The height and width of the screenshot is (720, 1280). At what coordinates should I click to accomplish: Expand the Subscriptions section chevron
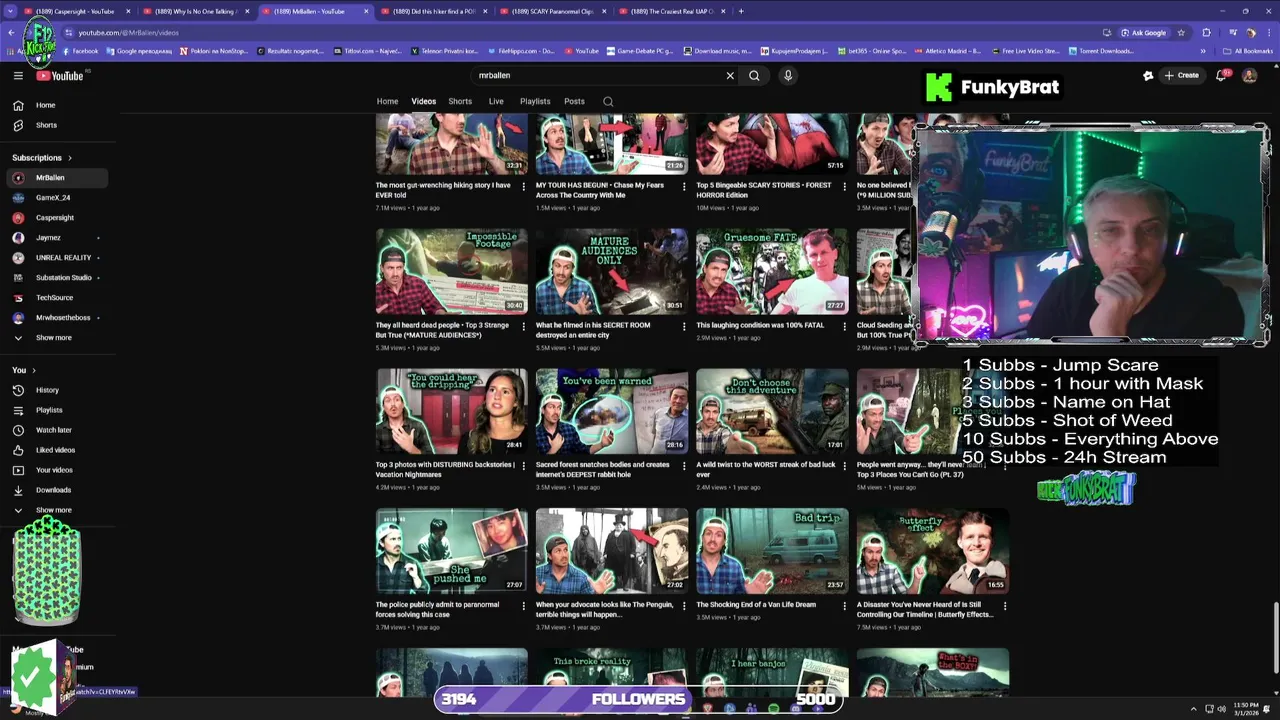pyautogui.click(x=70, y=158)
